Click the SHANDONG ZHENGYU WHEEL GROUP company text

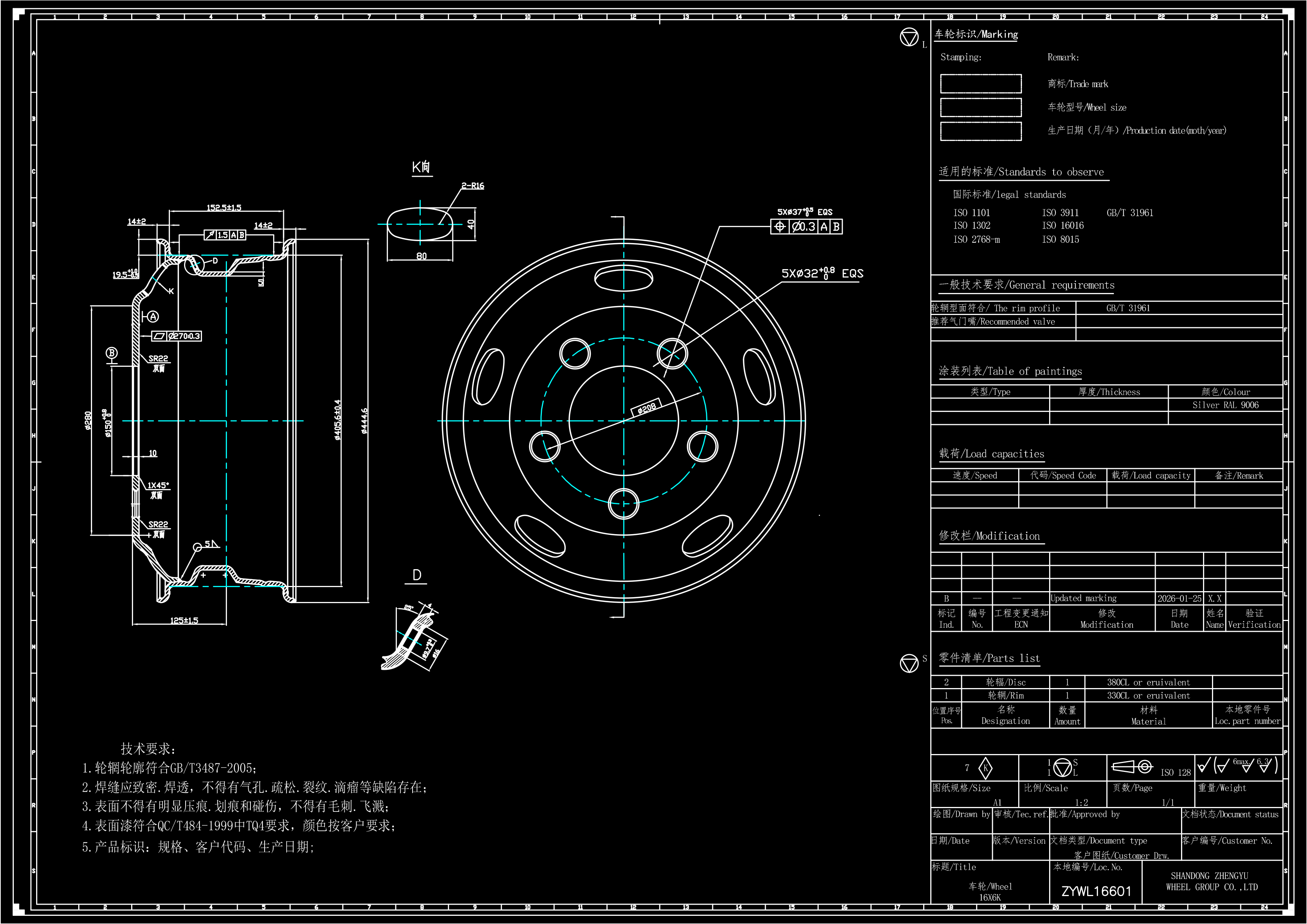(x=1211, y=881)
